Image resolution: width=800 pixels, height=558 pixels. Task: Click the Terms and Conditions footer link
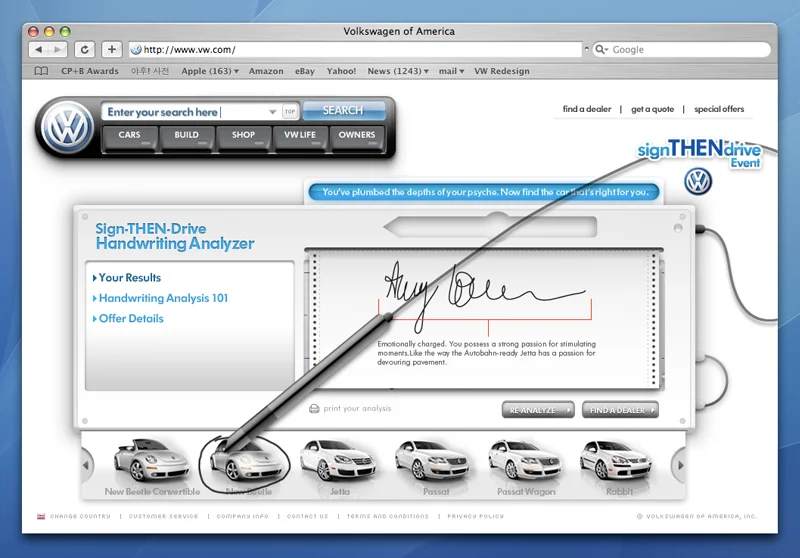[x=388, y=516]
